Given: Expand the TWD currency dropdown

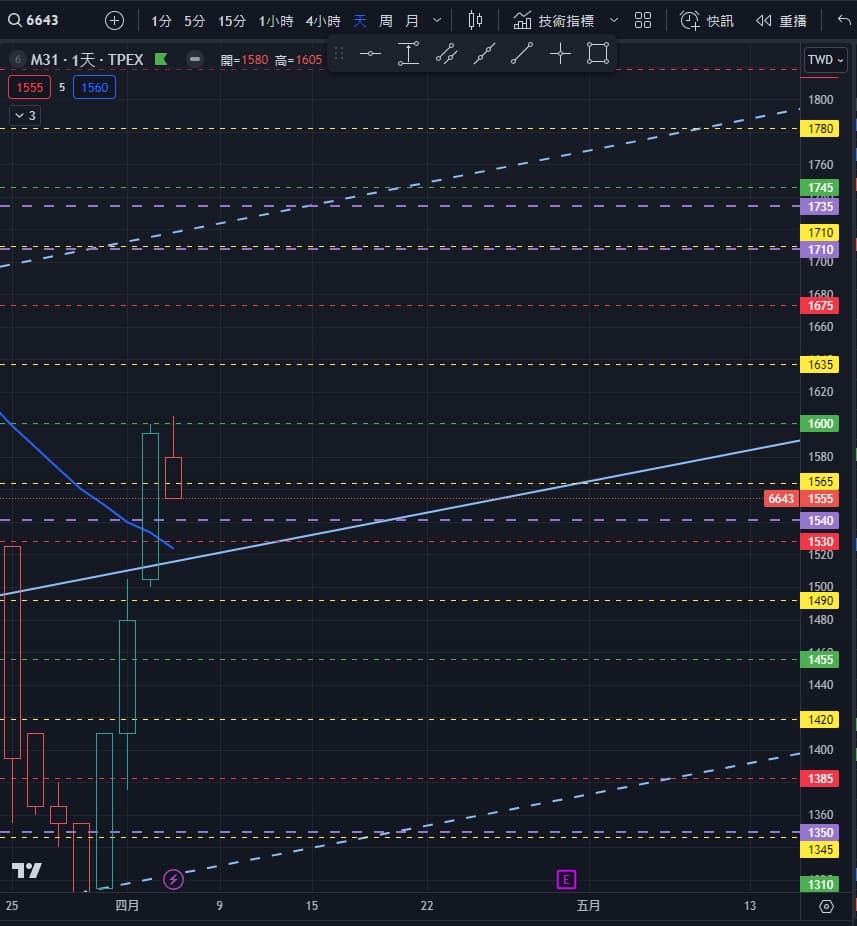Looking at the screenshot, I should point(825,60).
